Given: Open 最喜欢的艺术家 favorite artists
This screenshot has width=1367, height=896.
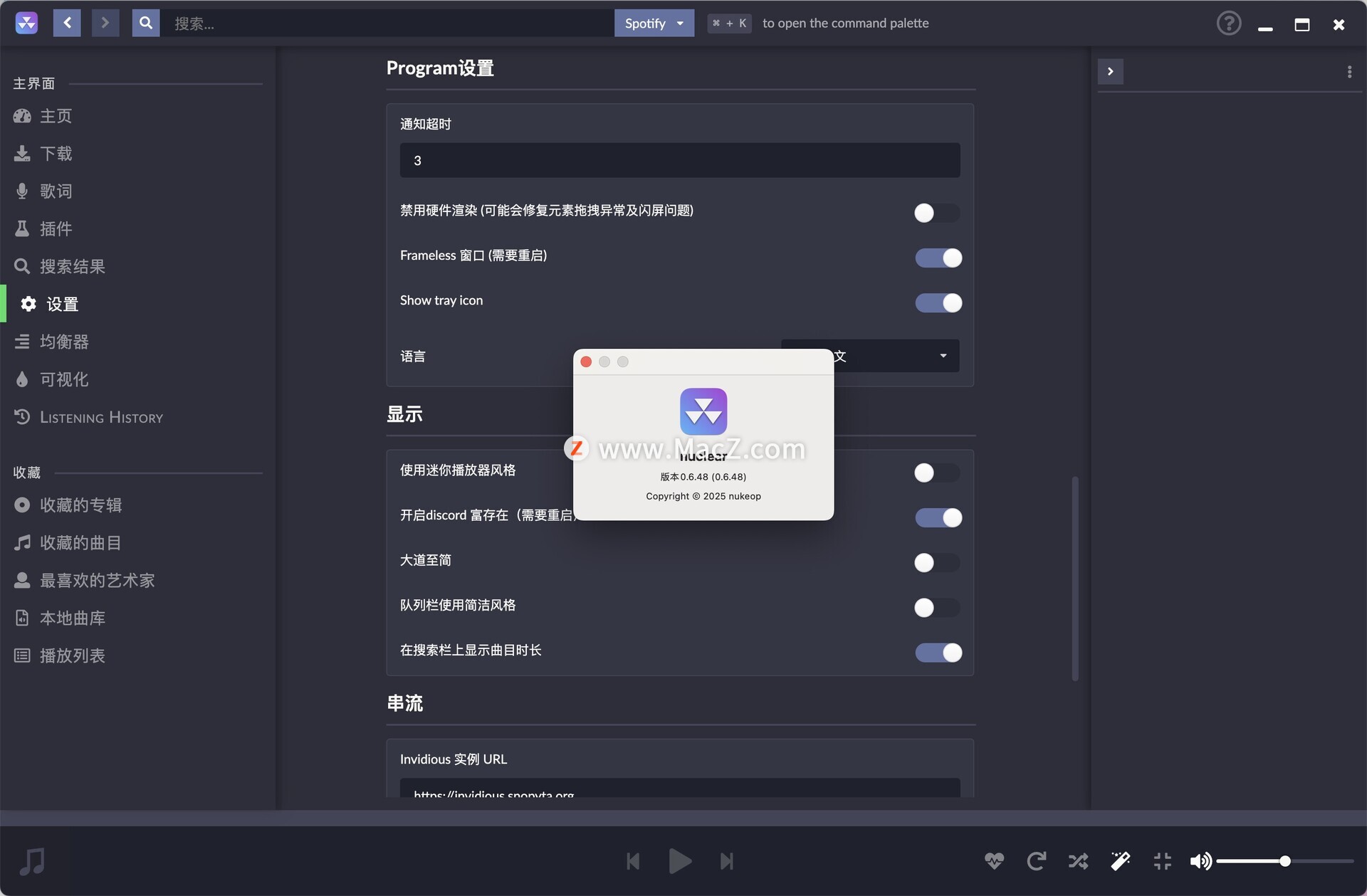Looking at the screenshot, I should click(x=84, y=581).
